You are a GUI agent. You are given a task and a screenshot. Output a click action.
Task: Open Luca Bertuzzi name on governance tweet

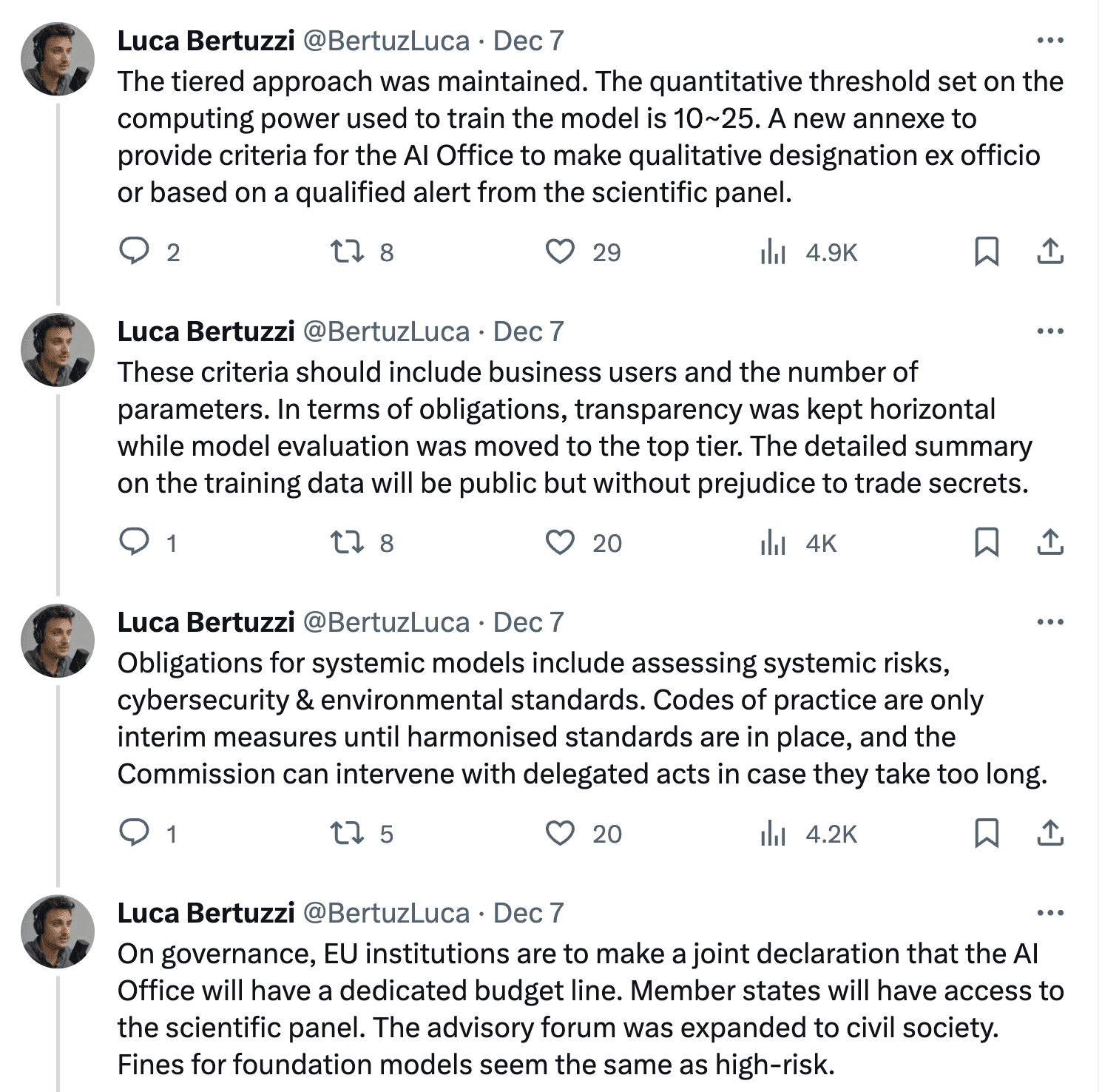[x=206, y=913]
